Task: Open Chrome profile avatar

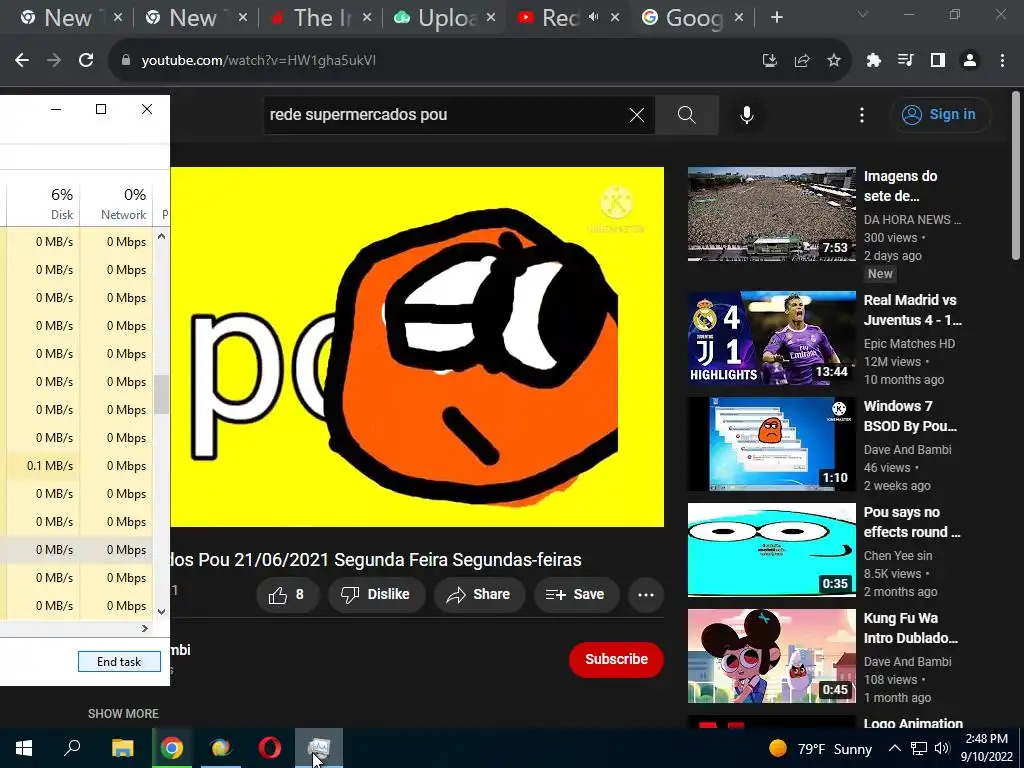Action: pos(970,61)
